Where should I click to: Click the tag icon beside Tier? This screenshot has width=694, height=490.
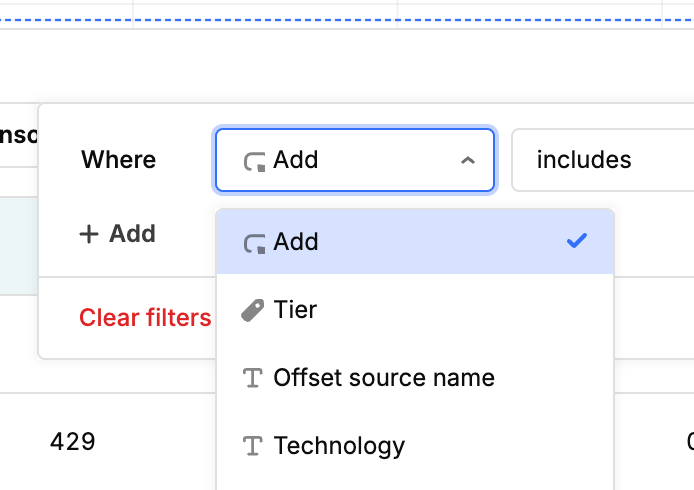[254, 311]
